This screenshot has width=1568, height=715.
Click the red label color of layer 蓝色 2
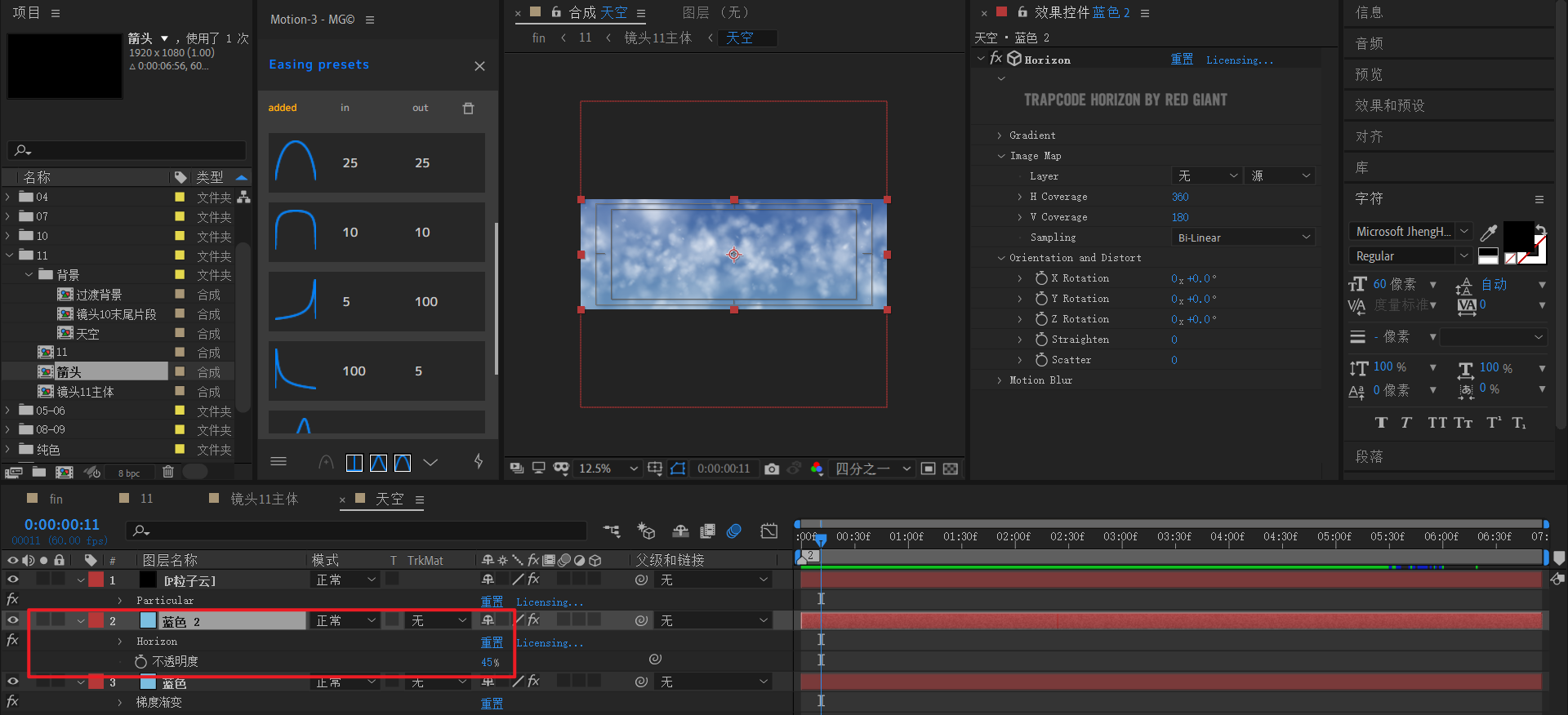pyautogui.click(x=96, y=620)
